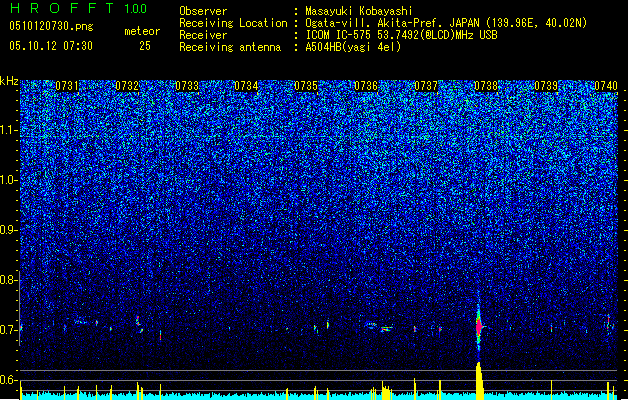Click the 0731 time marker
Screen dimensions: 629x400
click(67, 86)
